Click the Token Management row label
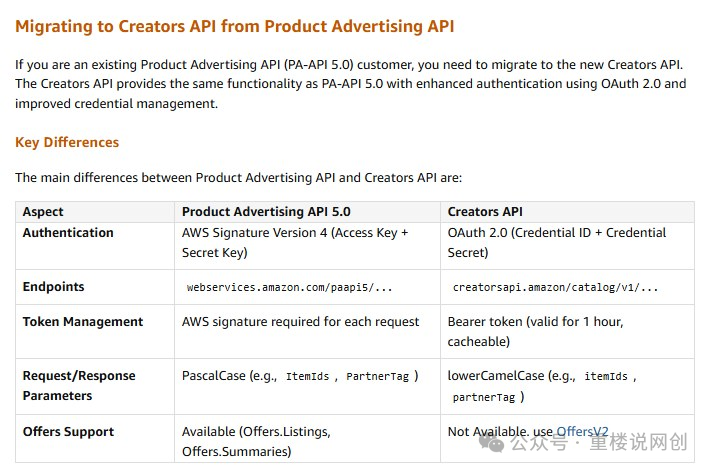Viewport: 710px width, 470px height. point(83,321)
